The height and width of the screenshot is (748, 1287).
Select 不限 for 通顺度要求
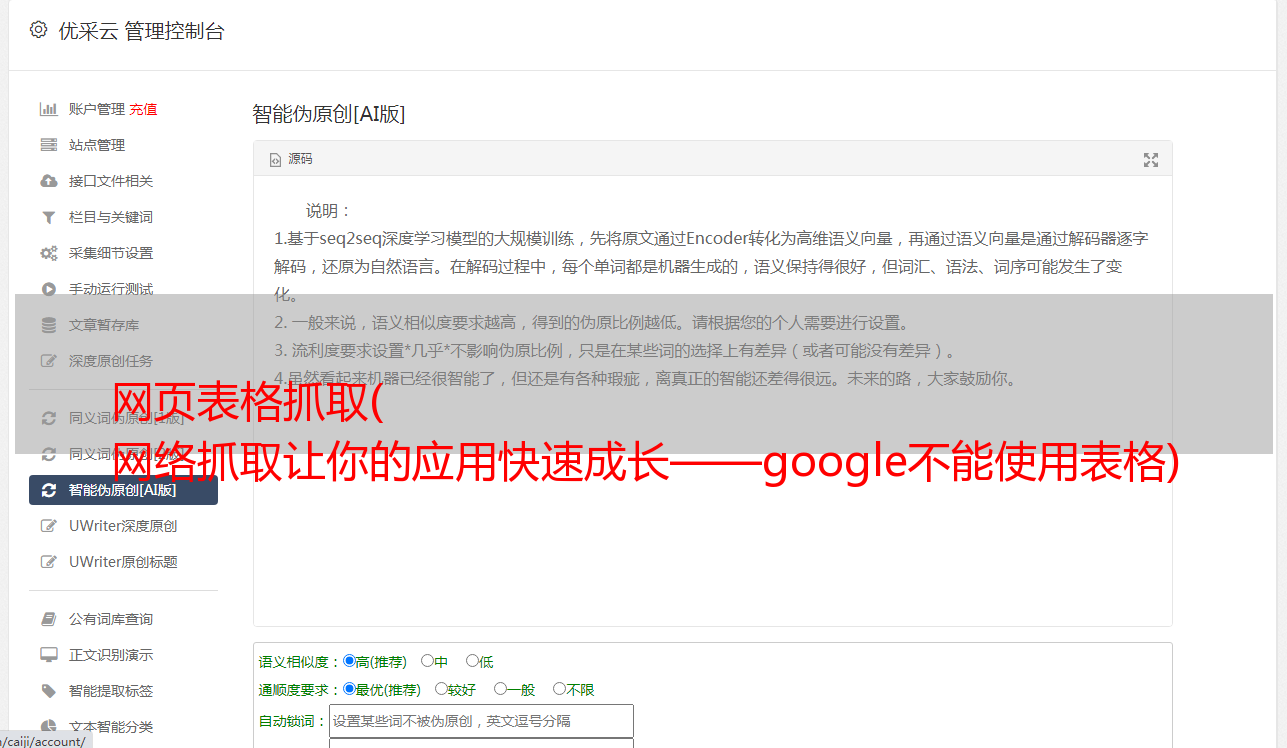[x=559, y=689]
